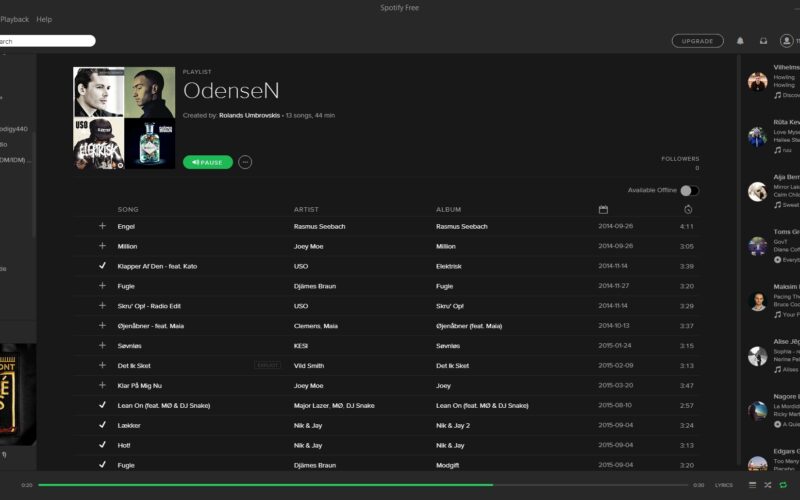Click the duration 2:57
This screenshot has height=500, width=800.
click(x=686, y=406)
